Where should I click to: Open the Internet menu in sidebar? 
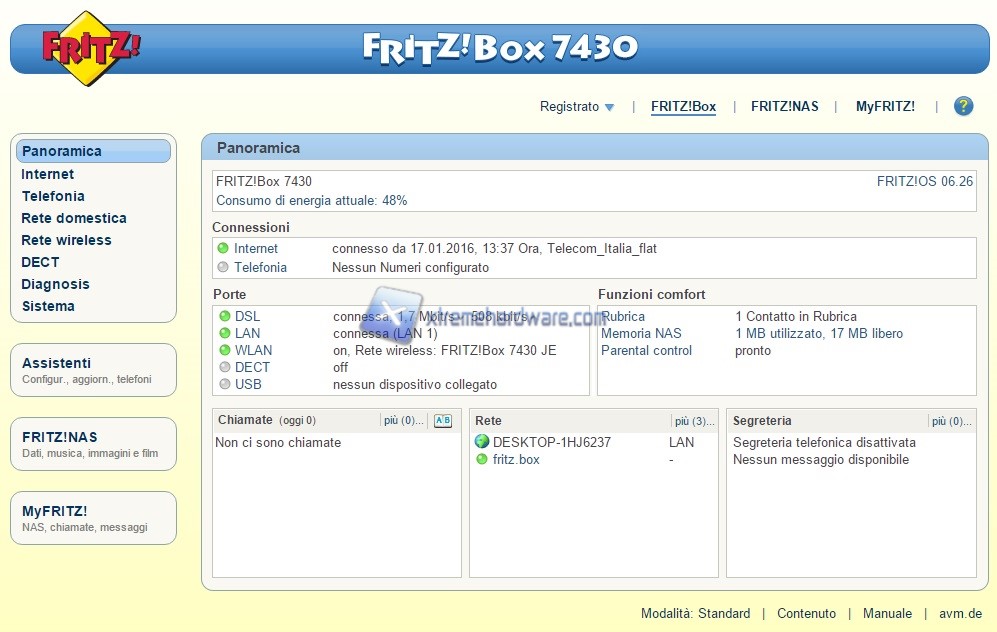coord(48,174)
